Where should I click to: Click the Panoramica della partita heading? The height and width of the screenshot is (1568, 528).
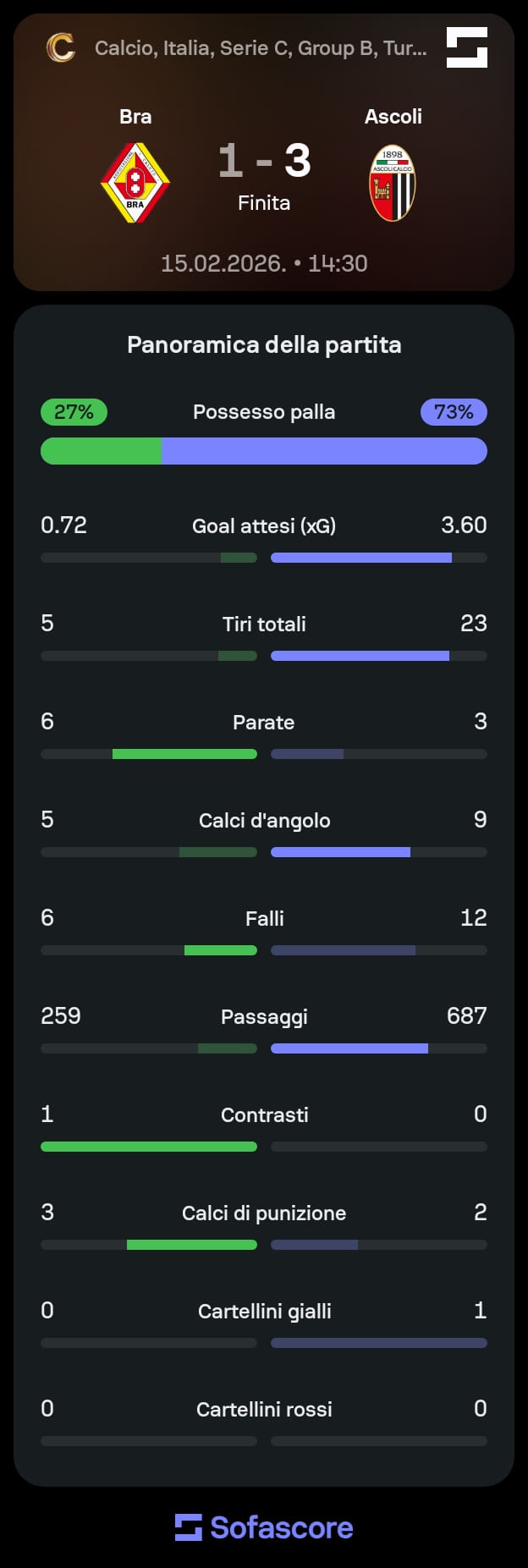[x=264, y=344]
